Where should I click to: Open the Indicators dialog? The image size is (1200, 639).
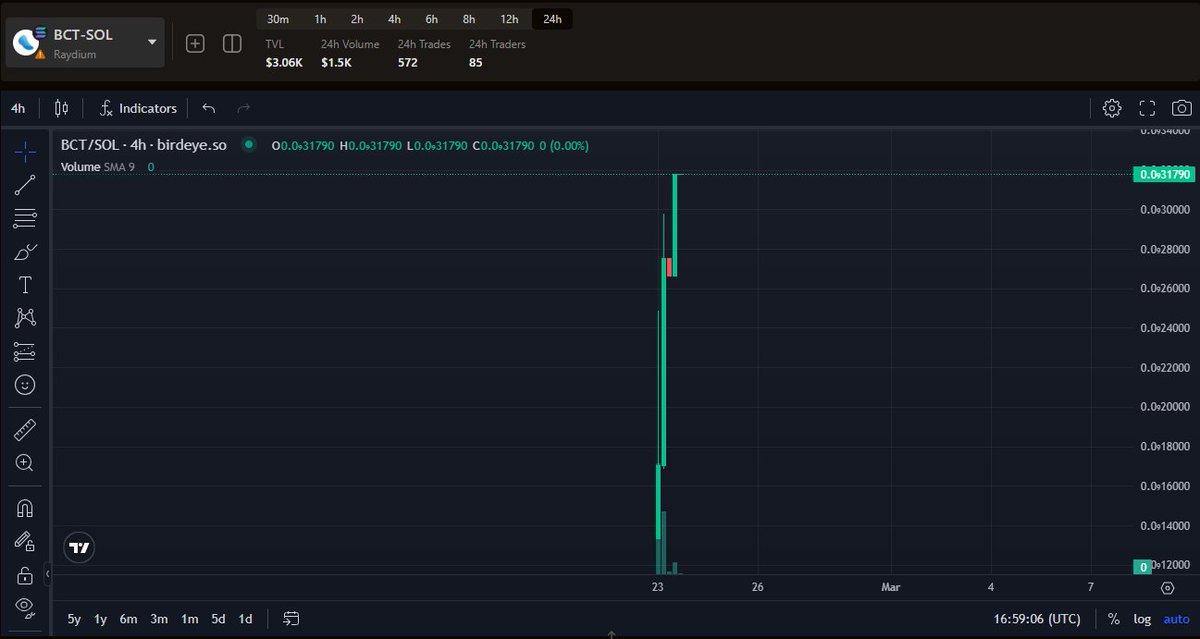click(138, 108)
